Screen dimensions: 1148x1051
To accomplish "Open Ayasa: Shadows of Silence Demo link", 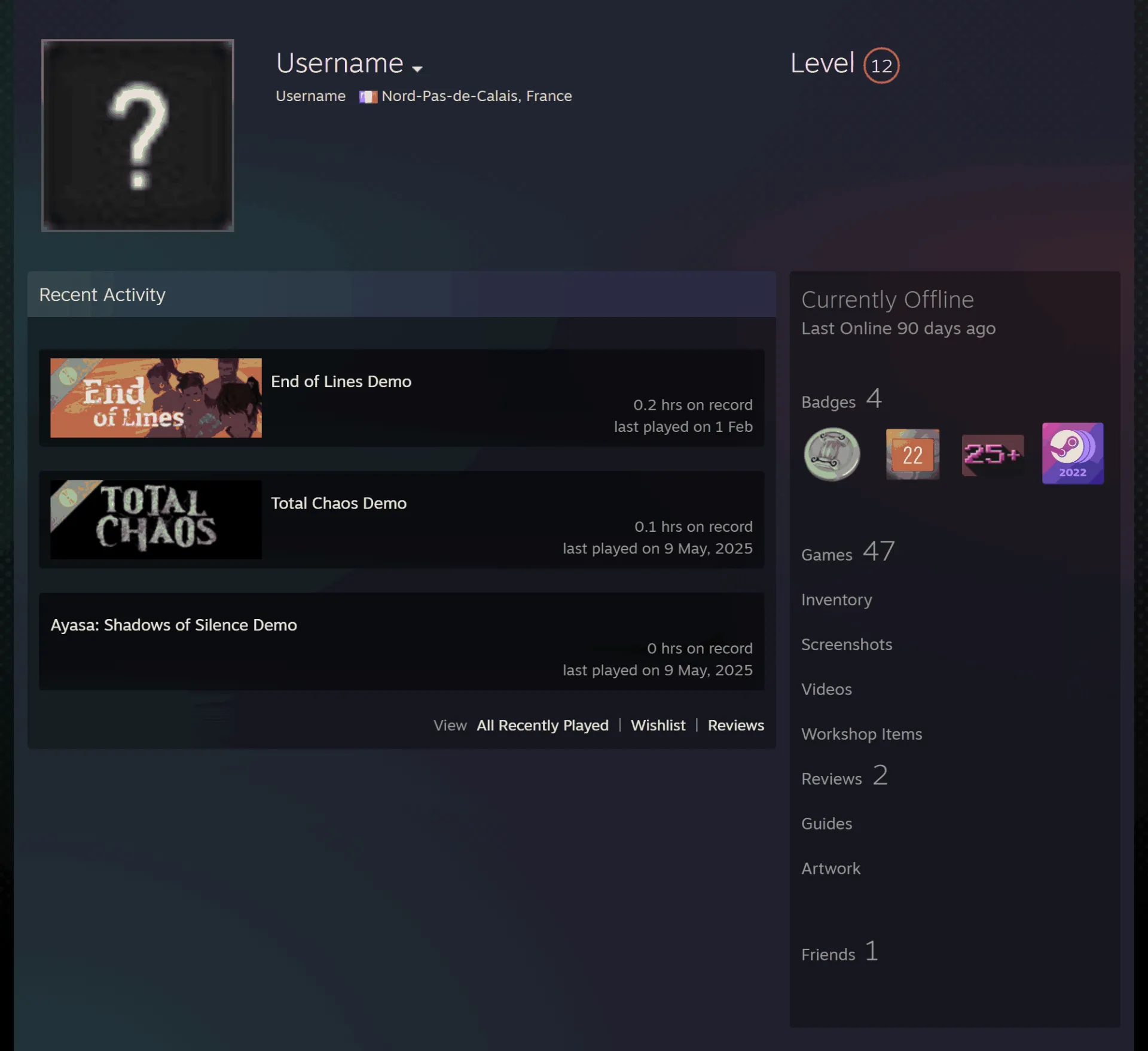I will coord(173,625).
